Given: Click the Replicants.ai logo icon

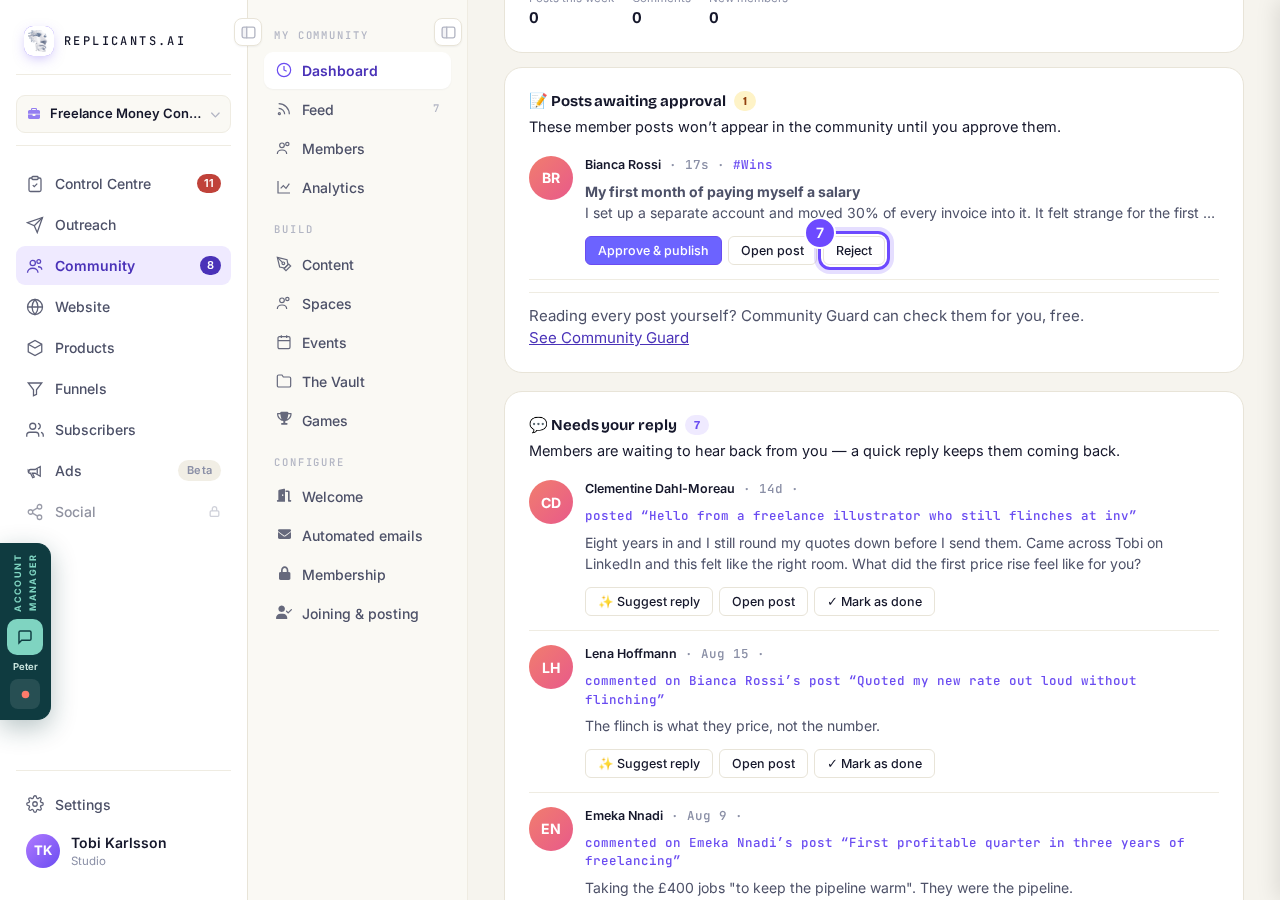Looking at the screenshot, I should click(x=39, y=41).
